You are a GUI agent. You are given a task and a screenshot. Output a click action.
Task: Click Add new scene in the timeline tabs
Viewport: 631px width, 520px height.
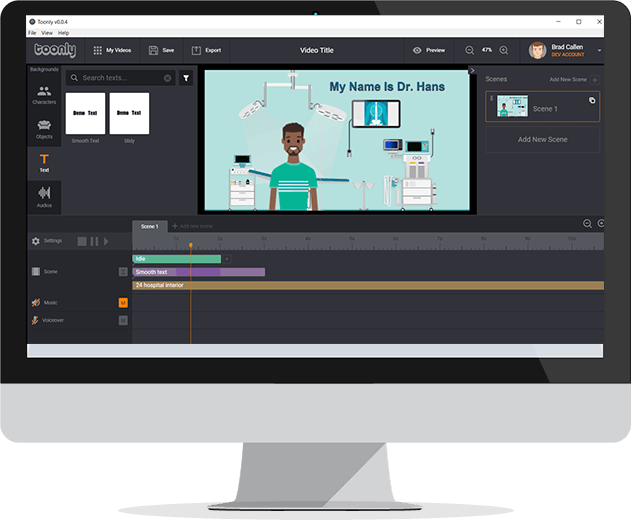[x=192, y=226]
